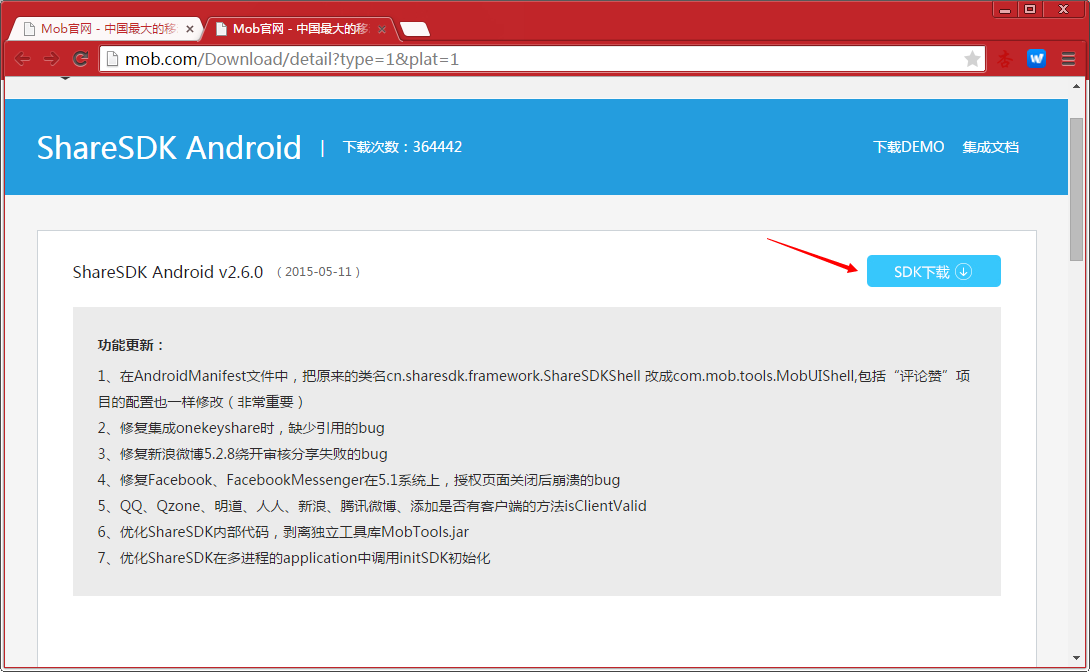1090x672 pixels.
Task: Select the second Mob官网 tab
Action: (299, 28)
